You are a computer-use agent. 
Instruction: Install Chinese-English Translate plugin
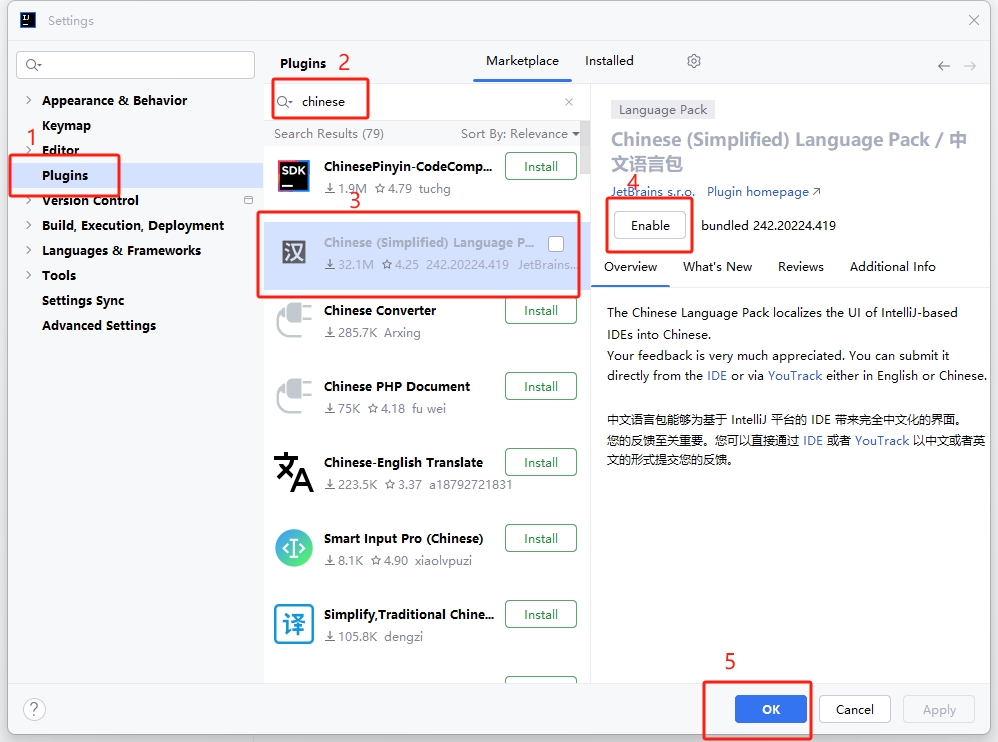[x=541, y=463]
